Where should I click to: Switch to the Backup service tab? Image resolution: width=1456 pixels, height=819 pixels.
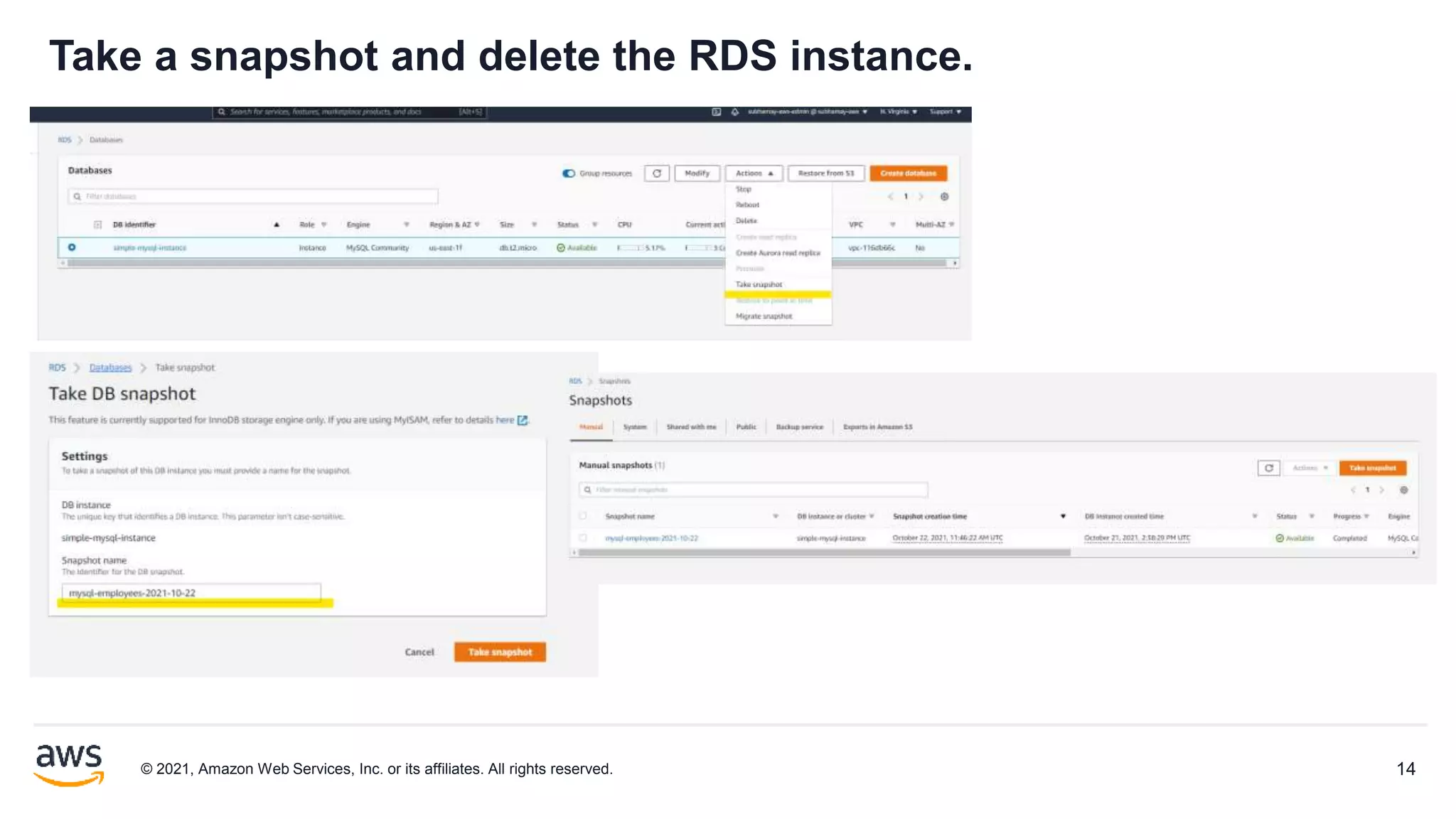click(x=799, y=427)
